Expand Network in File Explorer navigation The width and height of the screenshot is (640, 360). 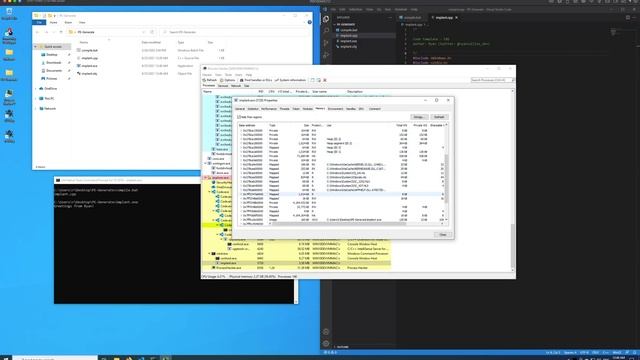pyautogui.click(x=36, y=109)
